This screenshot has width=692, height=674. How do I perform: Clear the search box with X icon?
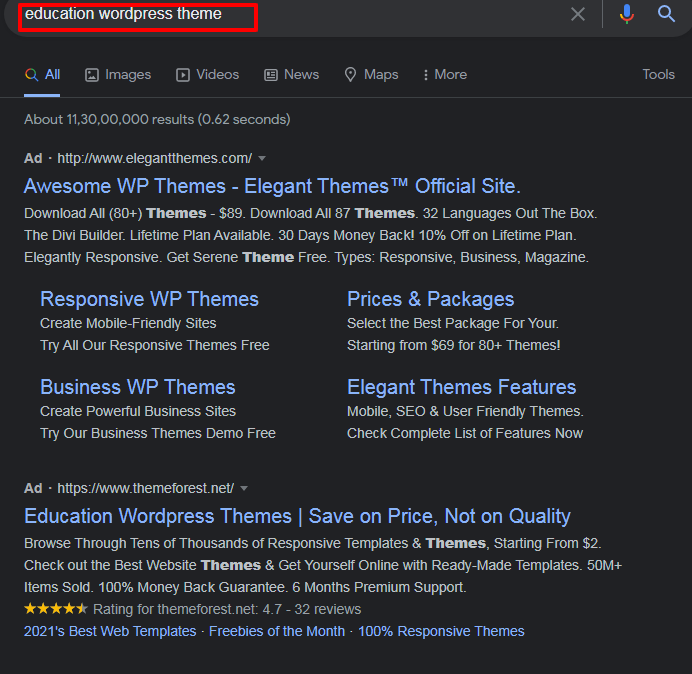(x=578, y=14)
